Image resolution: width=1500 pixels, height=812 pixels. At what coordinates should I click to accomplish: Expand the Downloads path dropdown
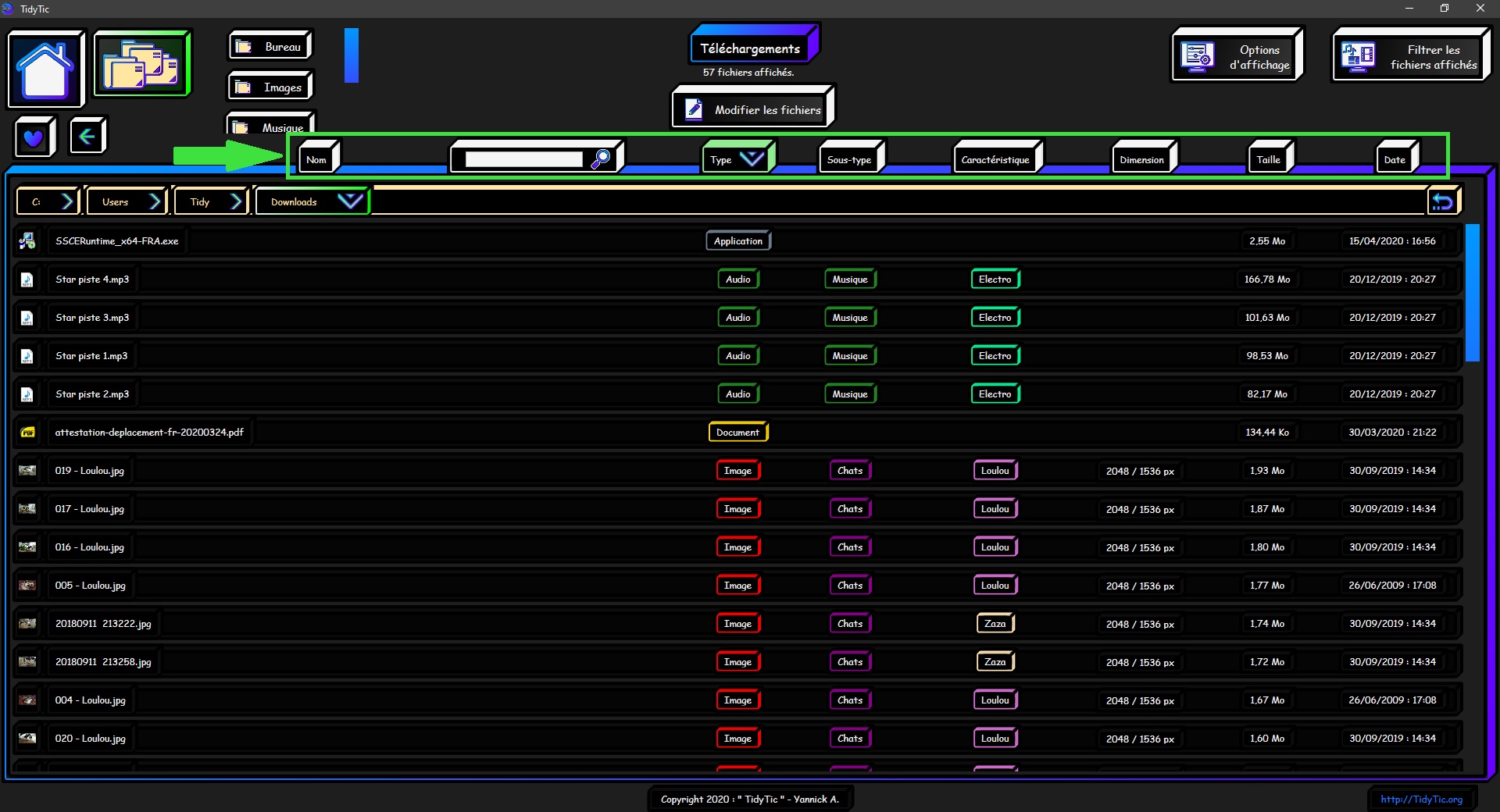tap(349, 201)
